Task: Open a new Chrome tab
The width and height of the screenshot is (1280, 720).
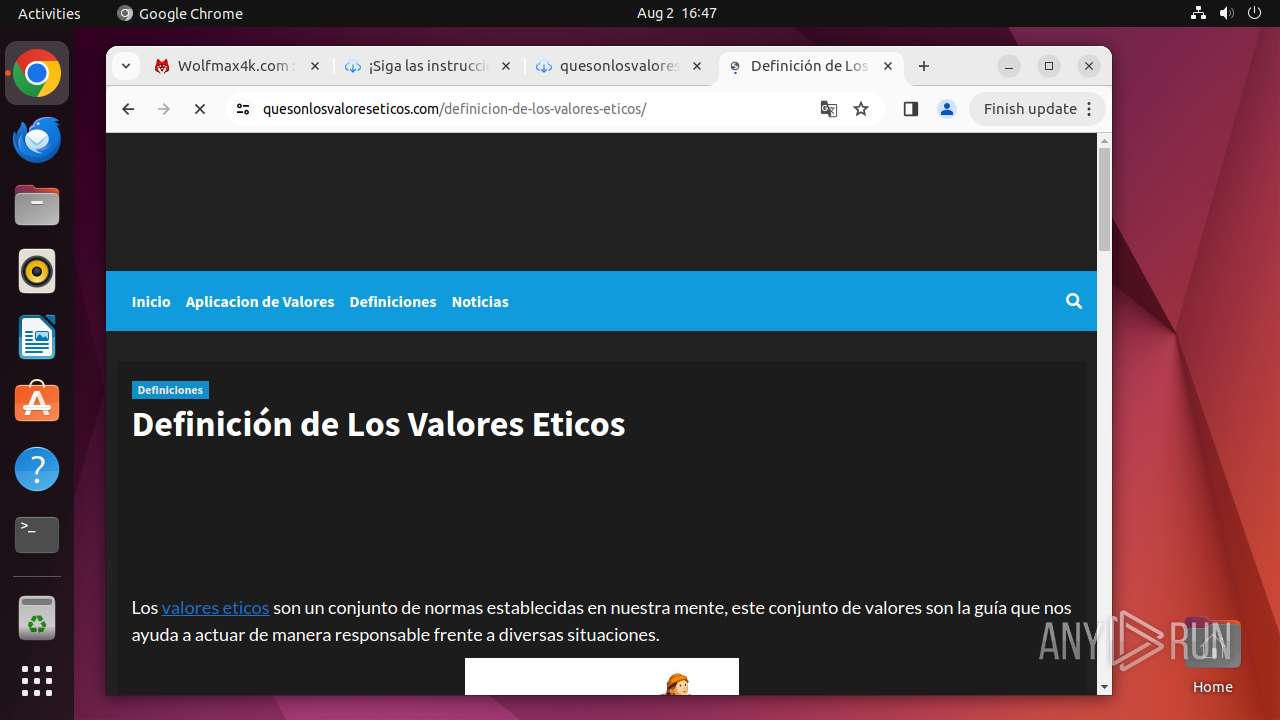Action: click(x=924, y=66)
